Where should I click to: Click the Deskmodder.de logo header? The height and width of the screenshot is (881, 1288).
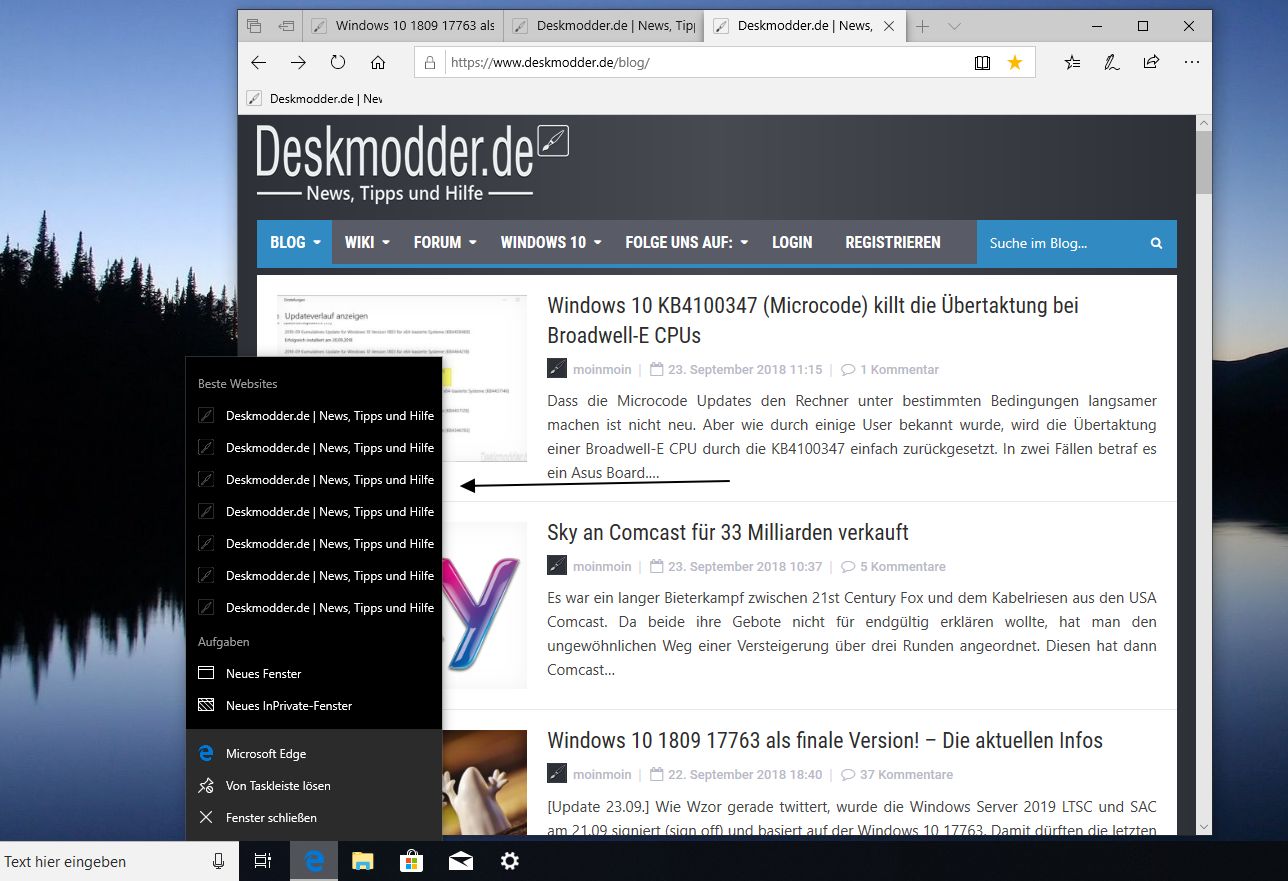(x=412, y=163)
